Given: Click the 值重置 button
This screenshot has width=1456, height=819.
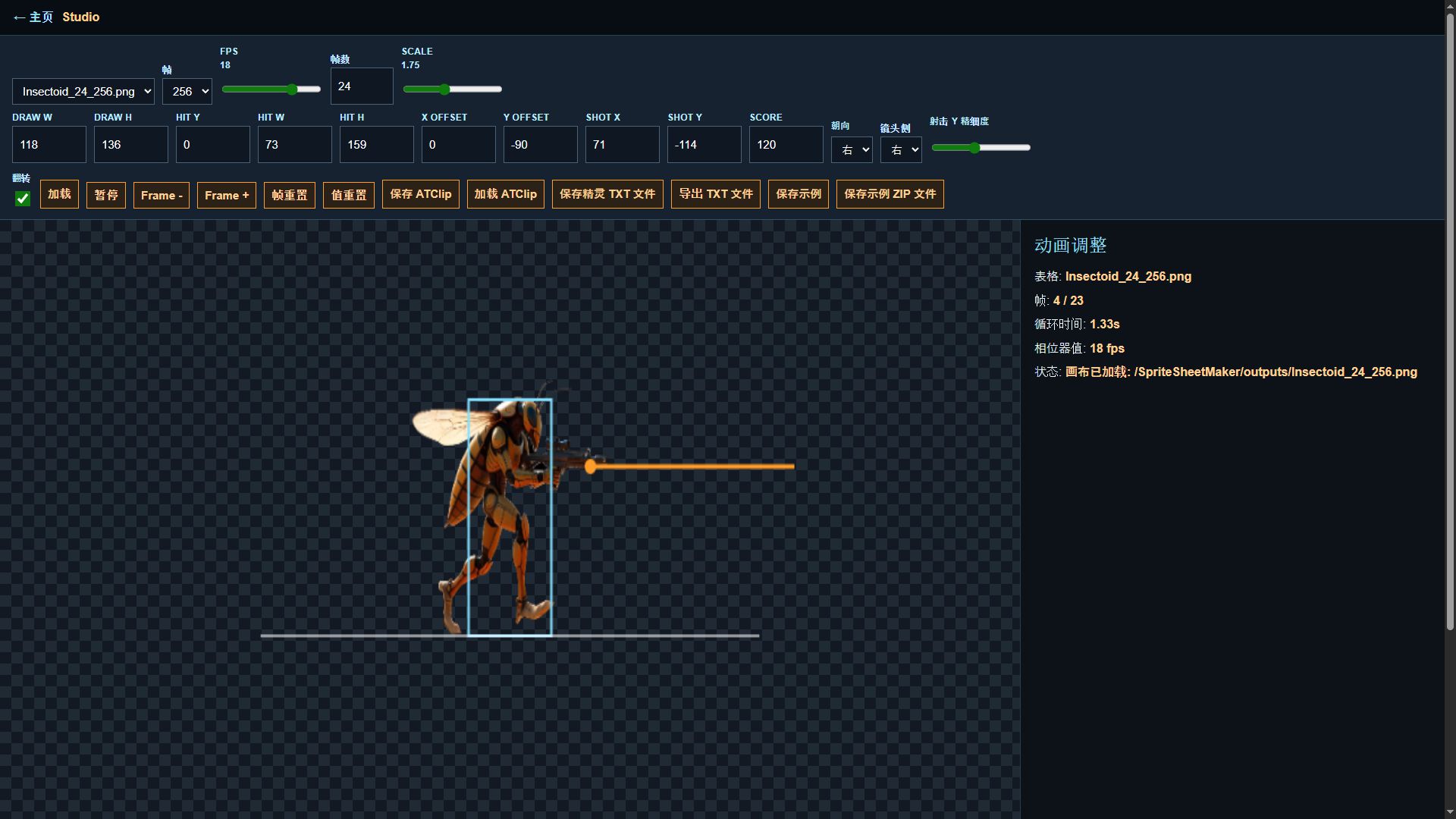Looking at the screenshot, I should click(349, 195).
